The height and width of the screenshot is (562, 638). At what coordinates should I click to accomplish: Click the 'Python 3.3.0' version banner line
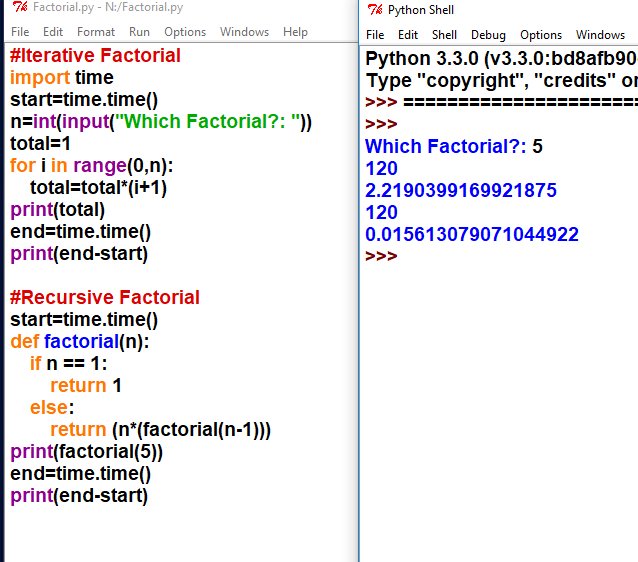501,59
